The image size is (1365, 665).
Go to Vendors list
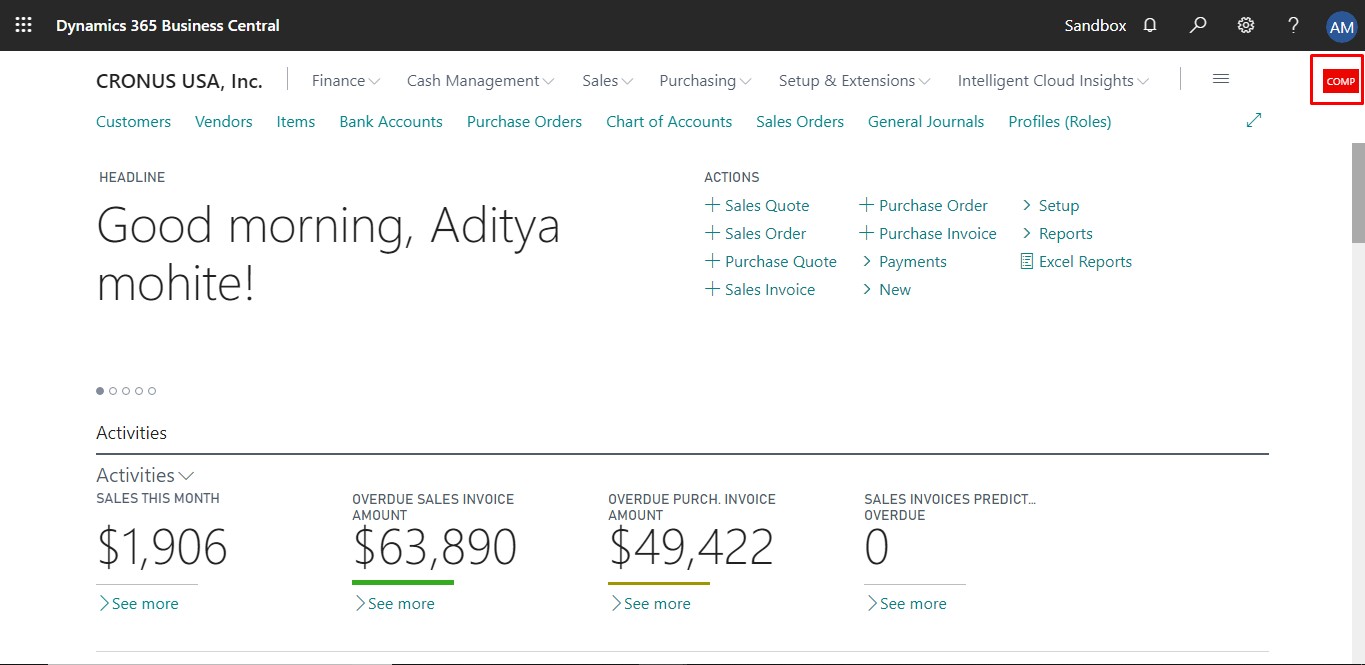tap(224, 121)
